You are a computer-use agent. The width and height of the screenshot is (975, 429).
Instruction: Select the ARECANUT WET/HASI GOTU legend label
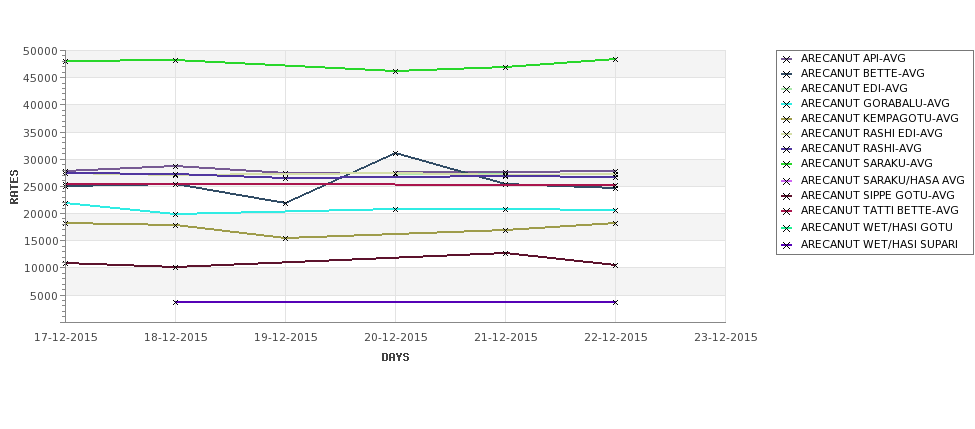pyautogui.click(x=876, y=228)
